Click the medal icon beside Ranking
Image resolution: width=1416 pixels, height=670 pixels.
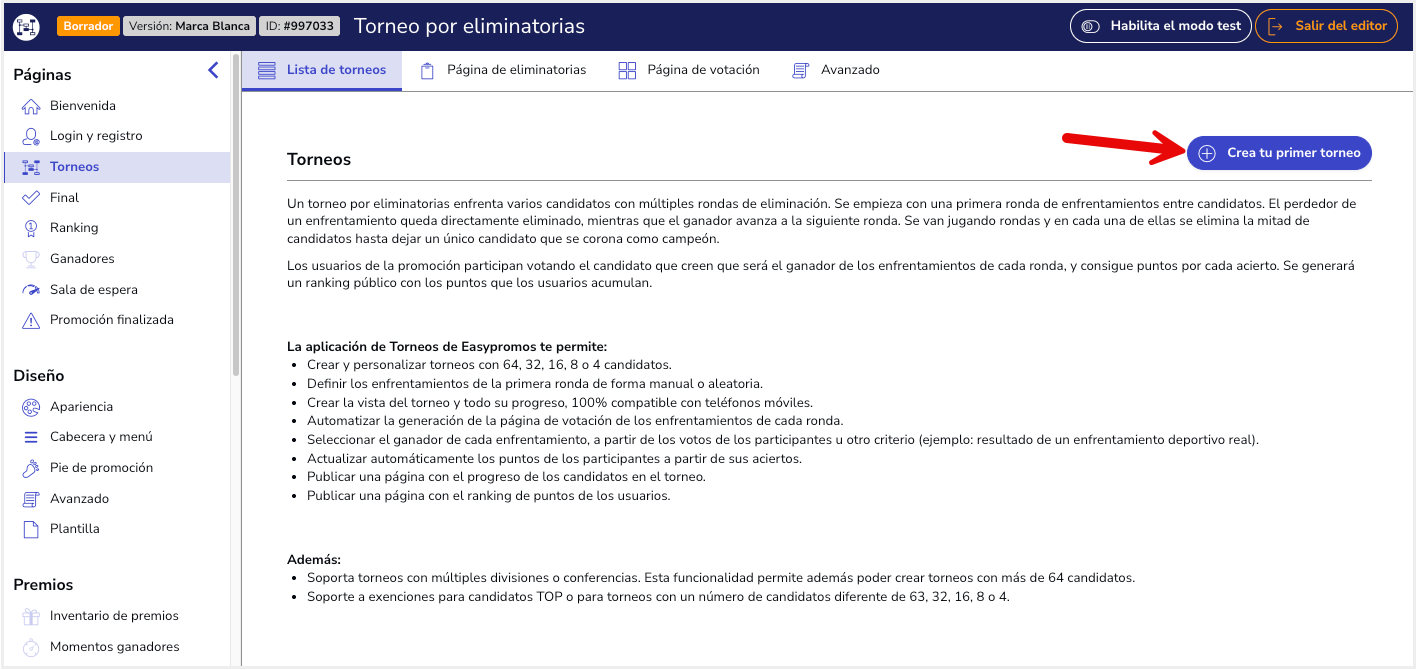click(x=31, y=228)
